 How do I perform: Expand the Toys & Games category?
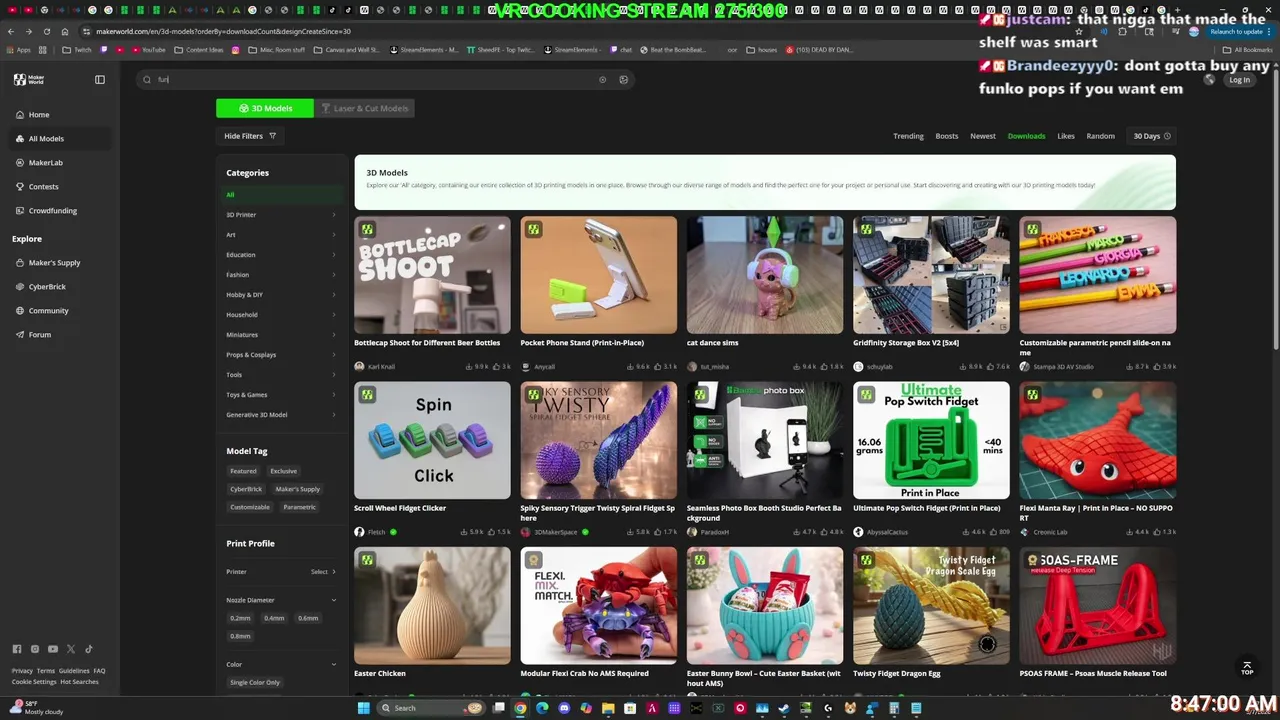(x=281, y=395)
